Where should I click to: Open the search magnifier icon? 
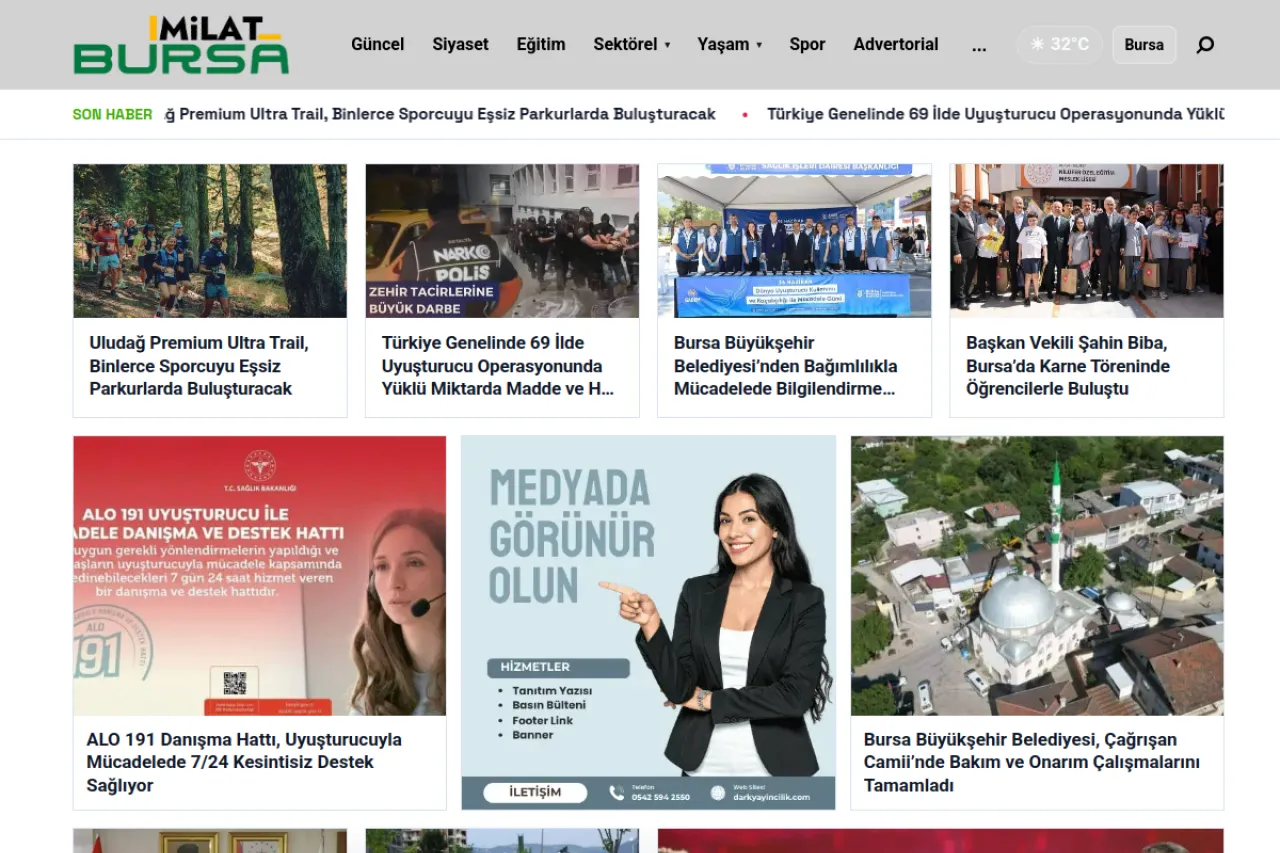[x=1205, y=44]
